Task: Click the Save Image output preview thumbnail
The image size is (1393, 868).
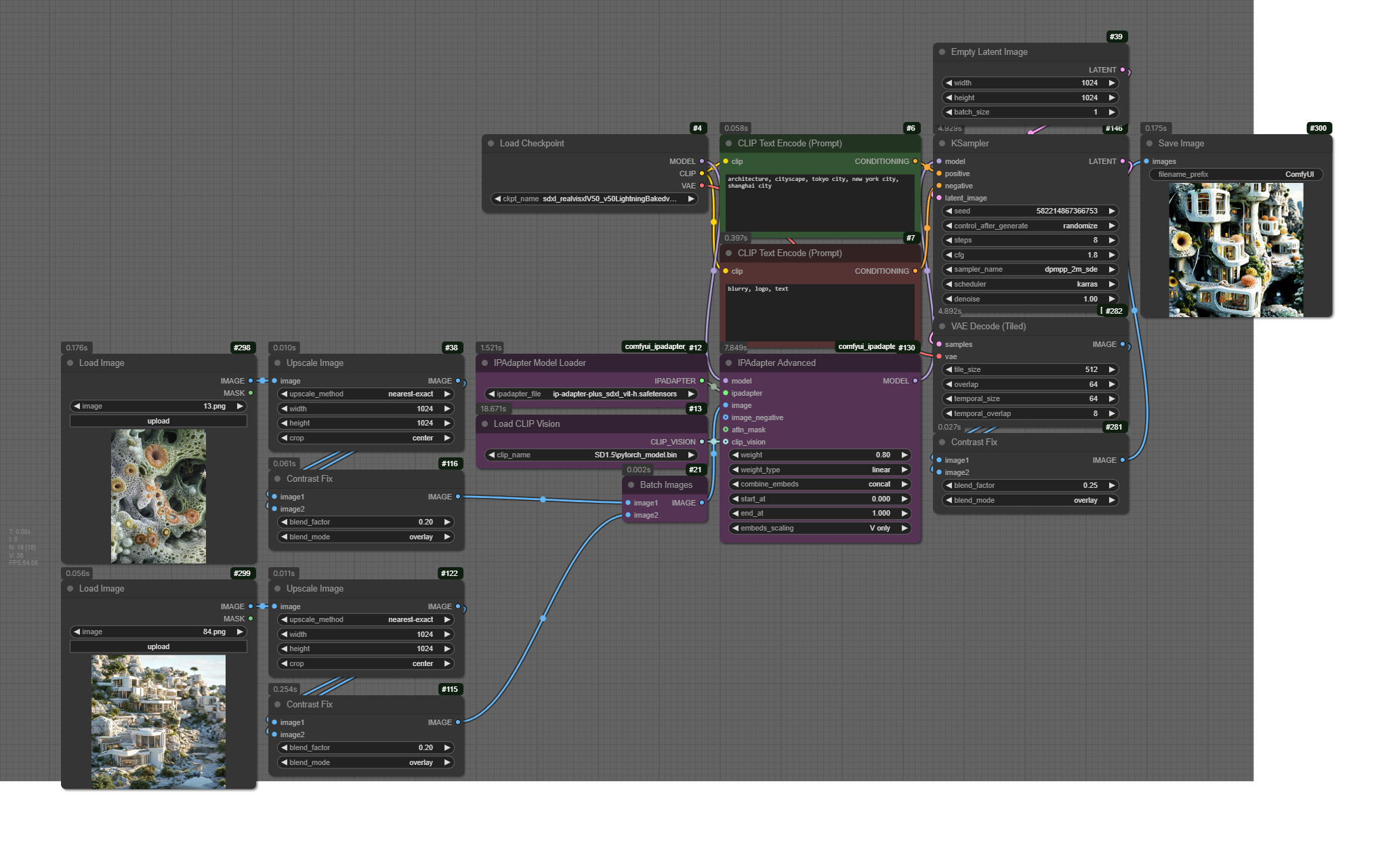Action: [1236, 250]
